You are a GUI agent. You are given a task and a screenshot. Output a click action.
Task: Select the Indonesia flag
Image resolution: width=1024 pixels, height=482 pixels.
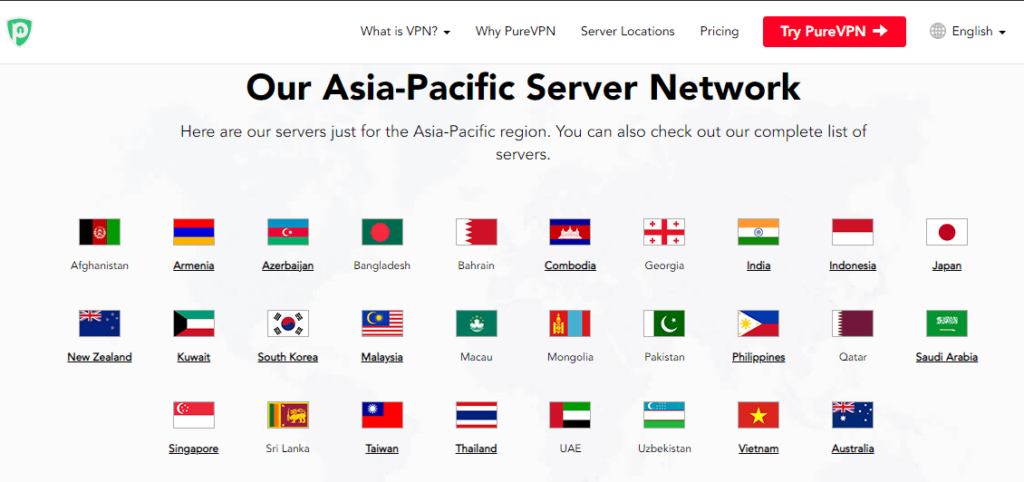[x=852, y=232]
